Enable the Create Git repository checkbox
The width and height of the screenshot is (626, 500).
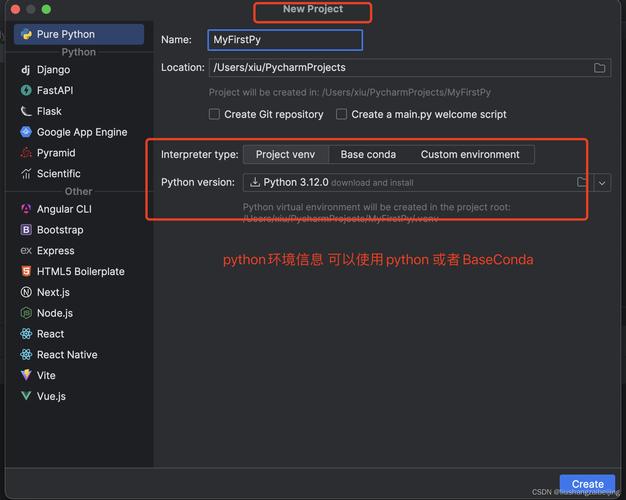[214, 115]
